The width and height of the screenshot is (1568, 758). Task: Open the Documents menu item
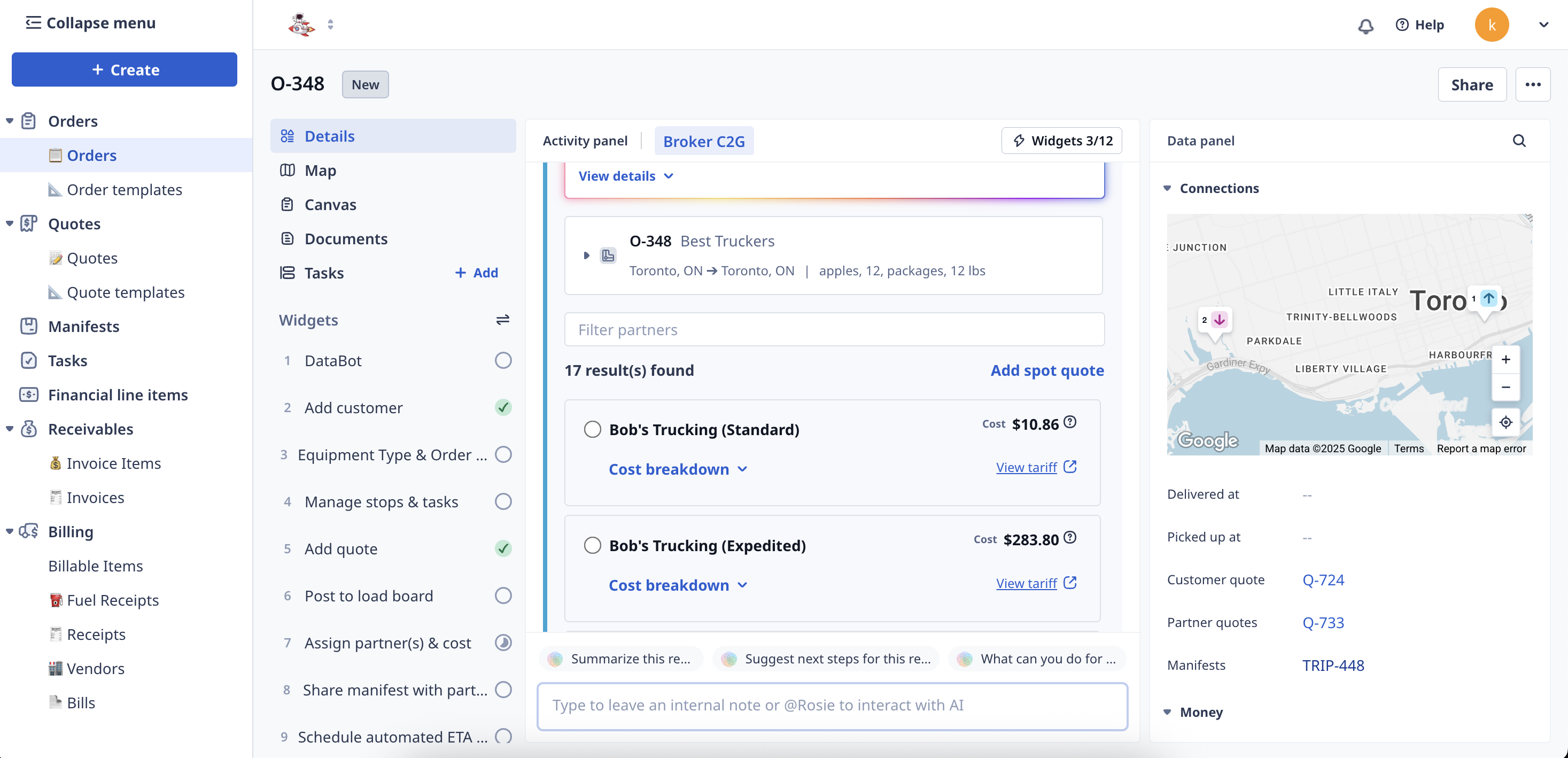(x=346, y=238)
